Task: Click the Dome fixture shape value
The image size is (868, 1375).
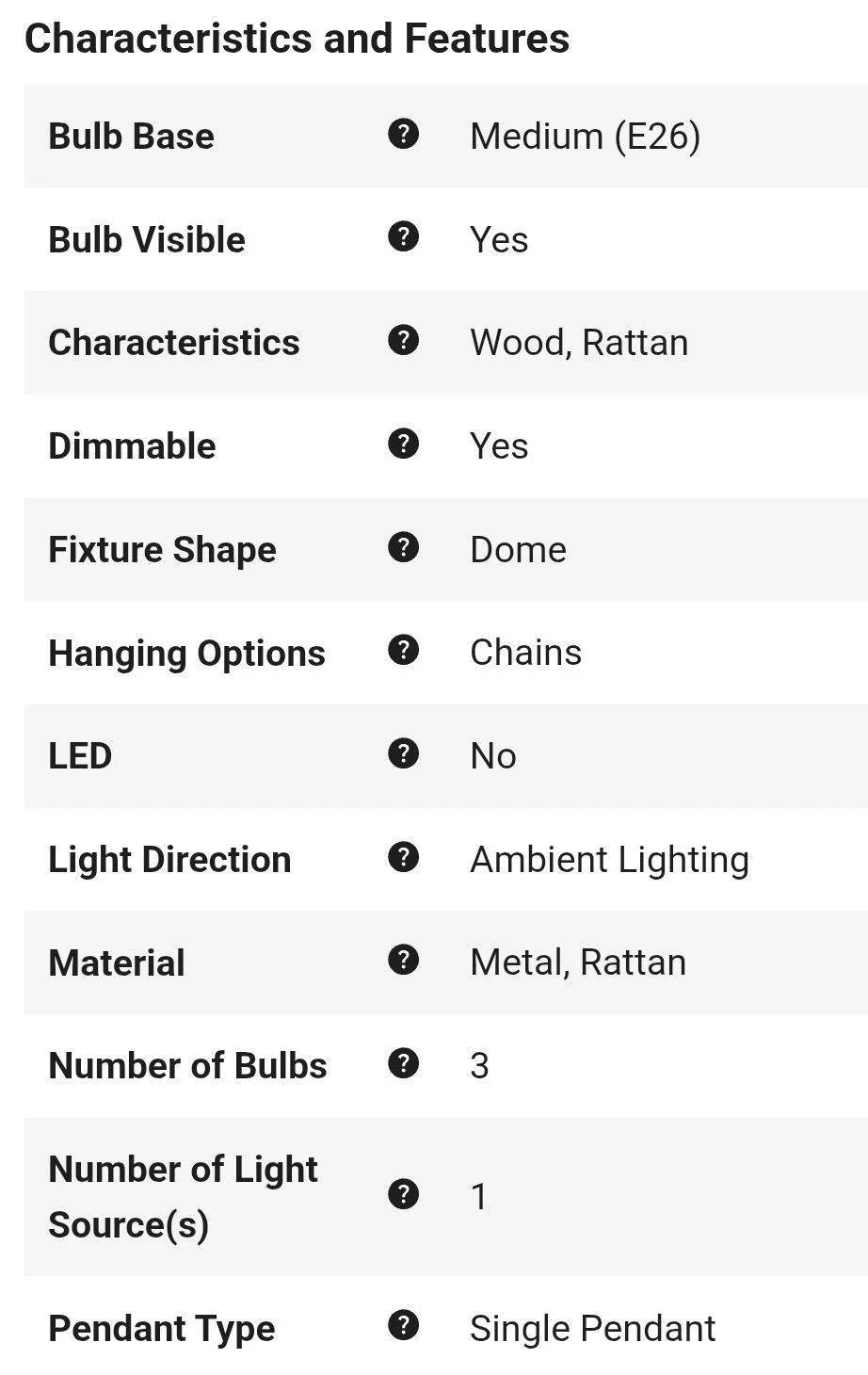Action: click(518, 550)
